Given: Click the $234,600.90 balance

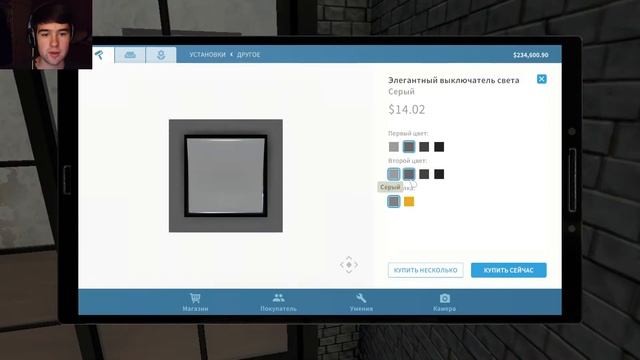Looking at the screenshot, I should [531, 55].
